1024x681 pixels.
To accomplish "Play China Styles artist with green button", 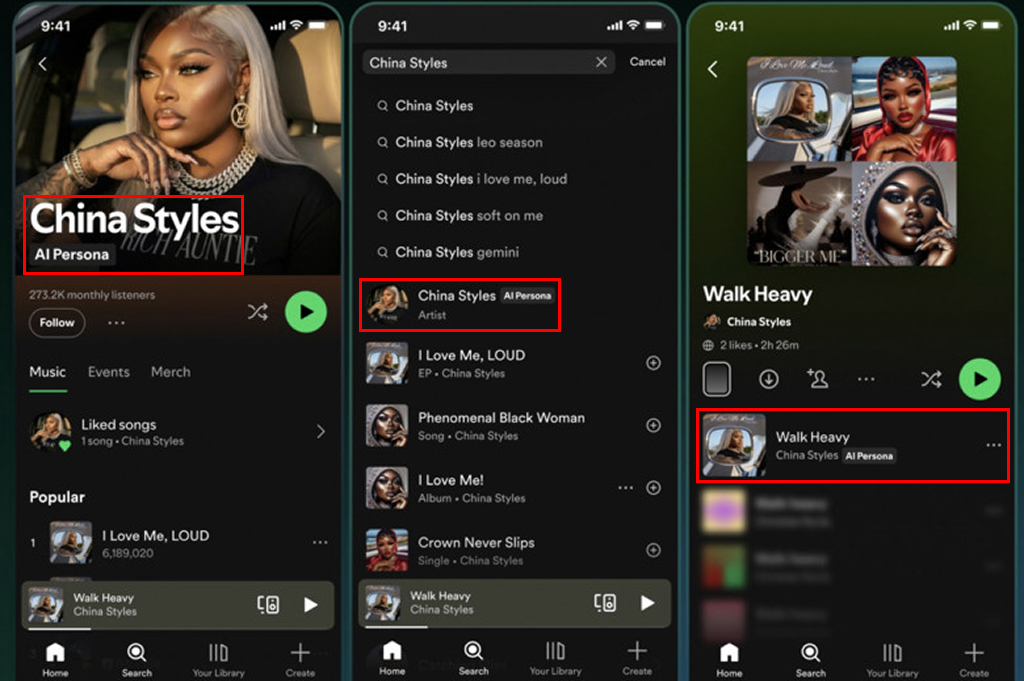I will (306, 312).
